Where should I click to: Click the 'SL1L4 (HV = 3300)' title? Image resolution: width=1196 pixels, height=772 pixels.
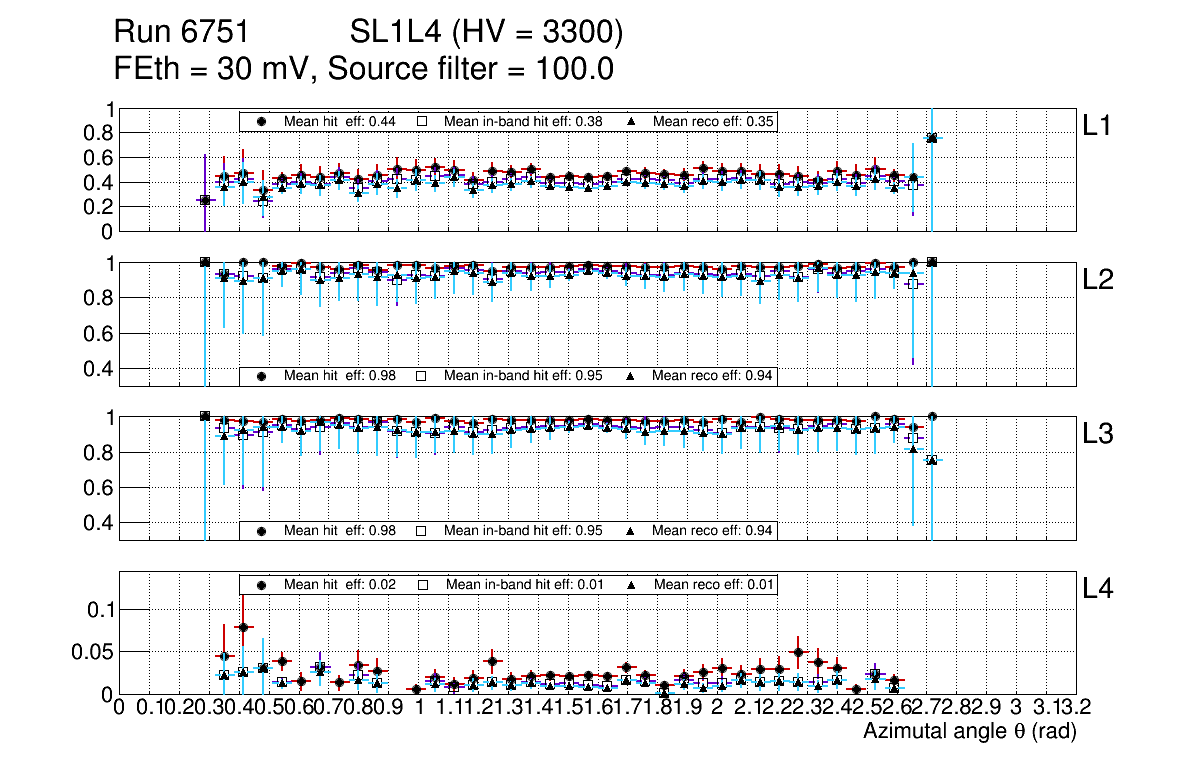point(487,34)
